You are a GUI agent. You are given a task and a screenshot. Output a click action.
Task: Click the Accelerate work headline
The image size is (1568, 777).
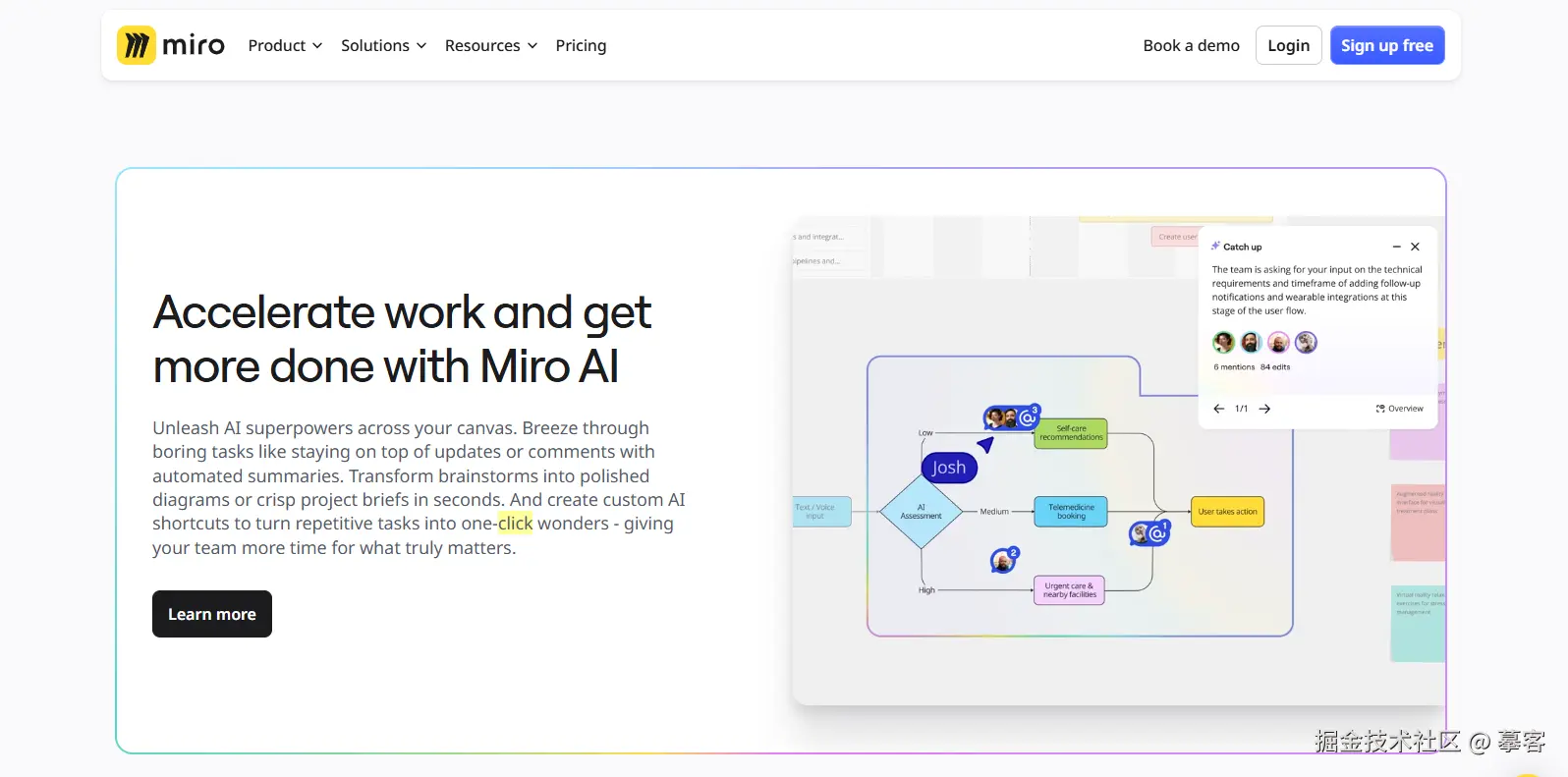coord(402,339)
